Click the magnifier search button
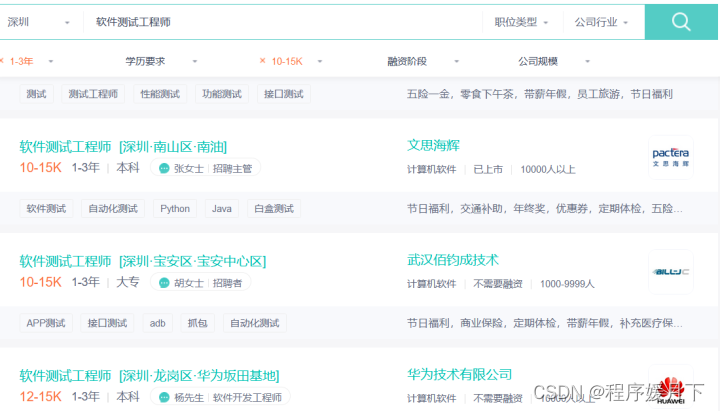The height and width of the screenshot is (411, 720). (x=681, y=22)
